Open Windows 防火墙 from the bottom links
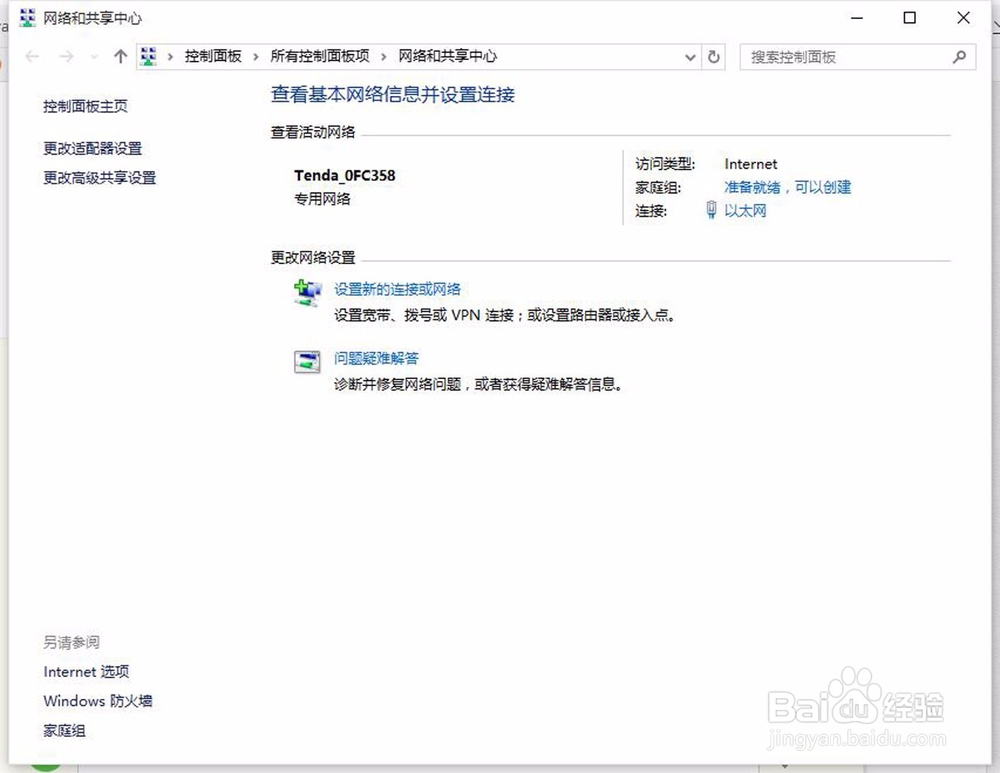The width and height of the screenshot is (1000, 773). click(x=98, y=701)
